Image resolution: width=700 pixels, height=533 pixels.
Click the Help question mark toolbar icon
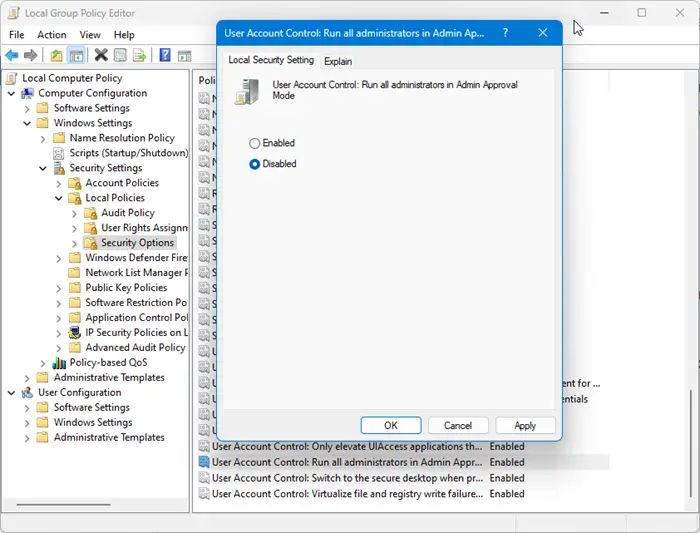click(165, 55)
